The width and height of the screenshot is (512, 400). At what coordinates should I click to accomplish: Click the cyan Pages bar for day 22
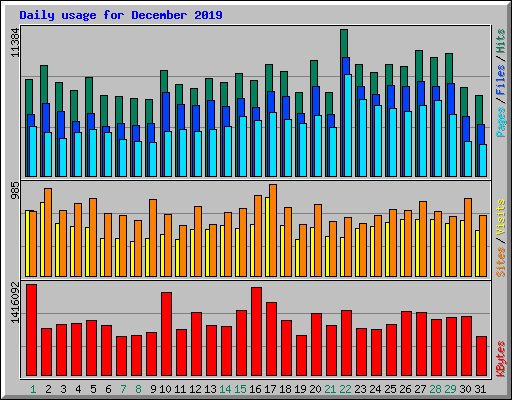tap(348, 125)
